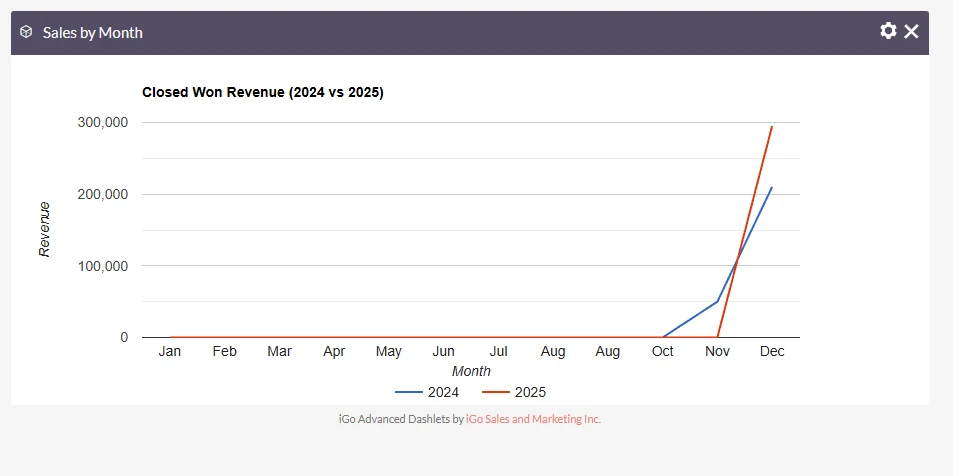
Task: Toggle the 2024 series legend label
Action: (443, 392)
